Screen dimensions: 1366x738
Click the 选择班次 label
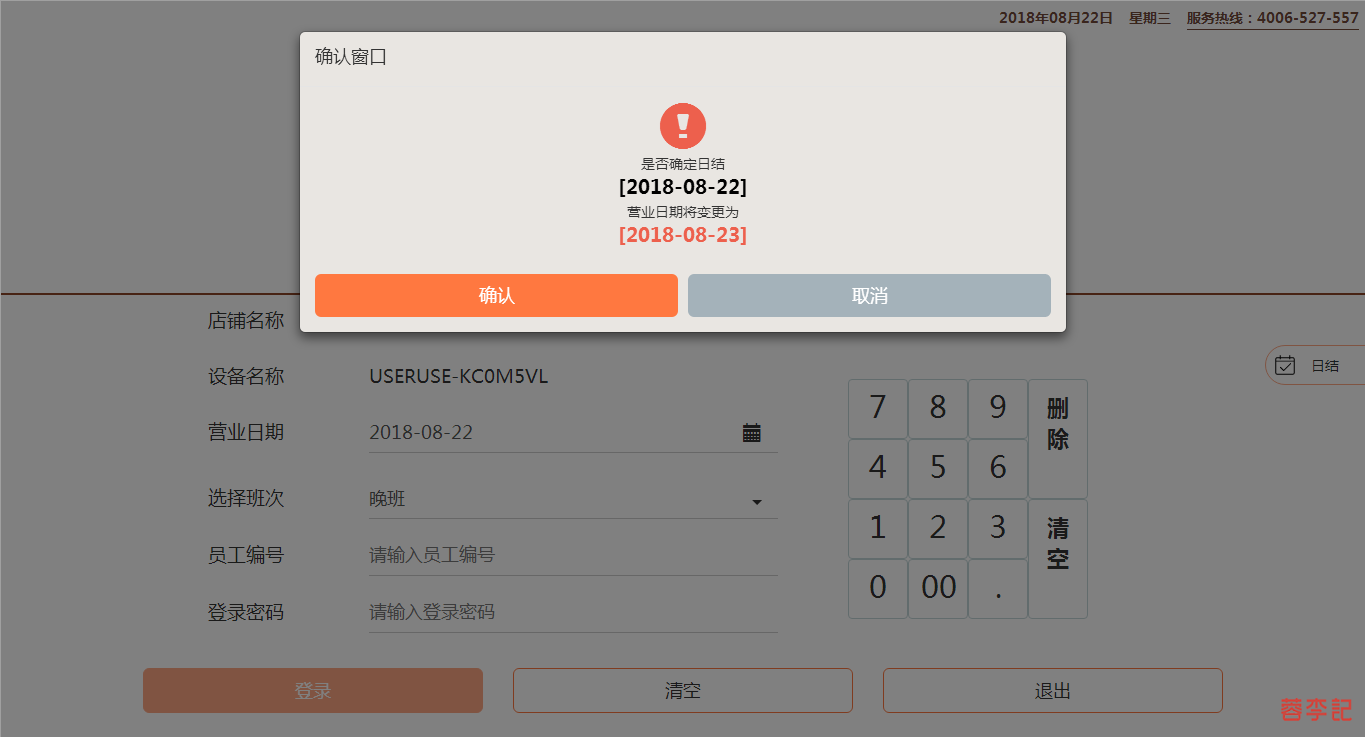246,499
